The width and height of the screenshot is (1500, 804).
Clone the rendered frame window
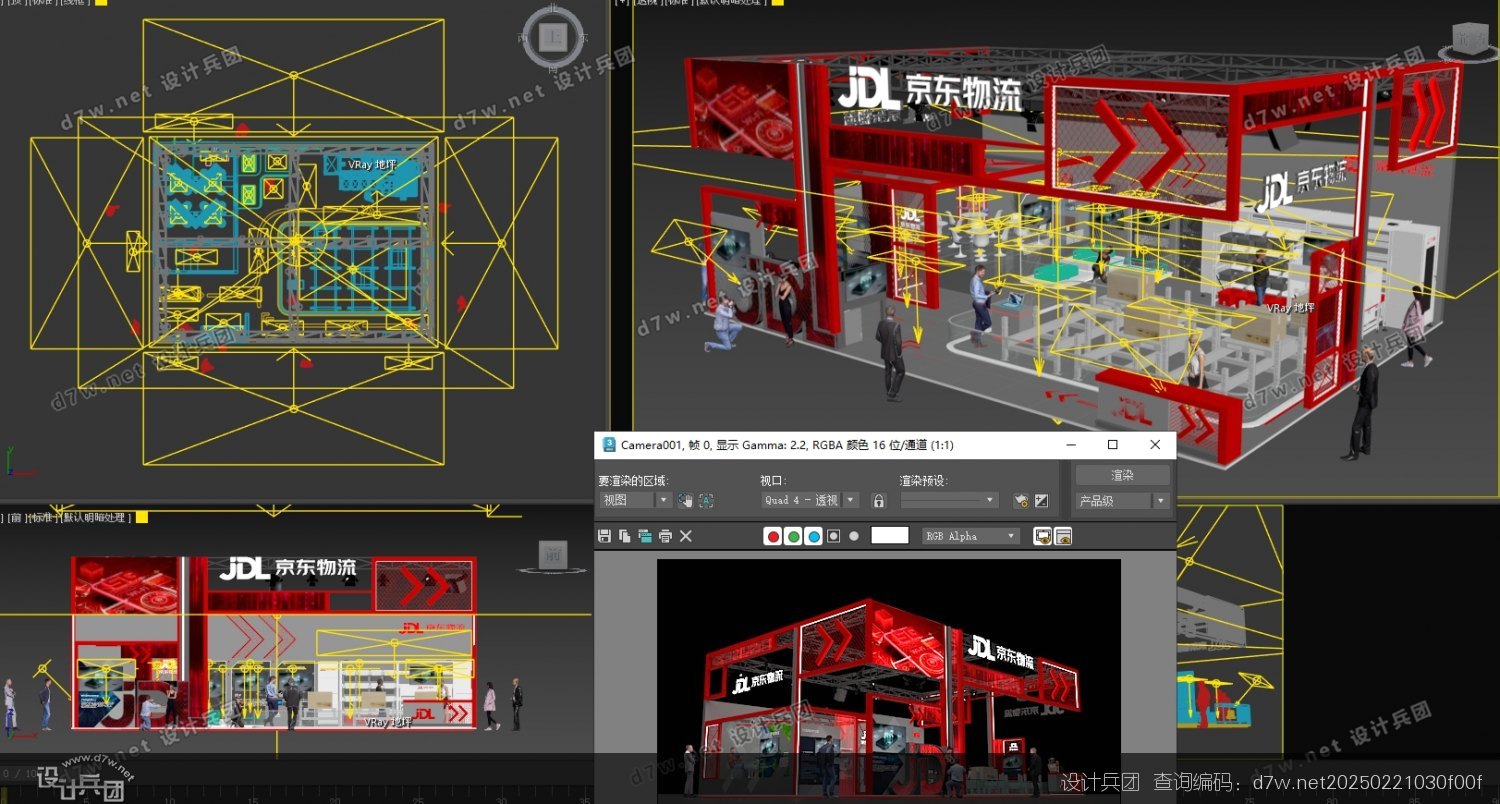(x=645, y=536)
